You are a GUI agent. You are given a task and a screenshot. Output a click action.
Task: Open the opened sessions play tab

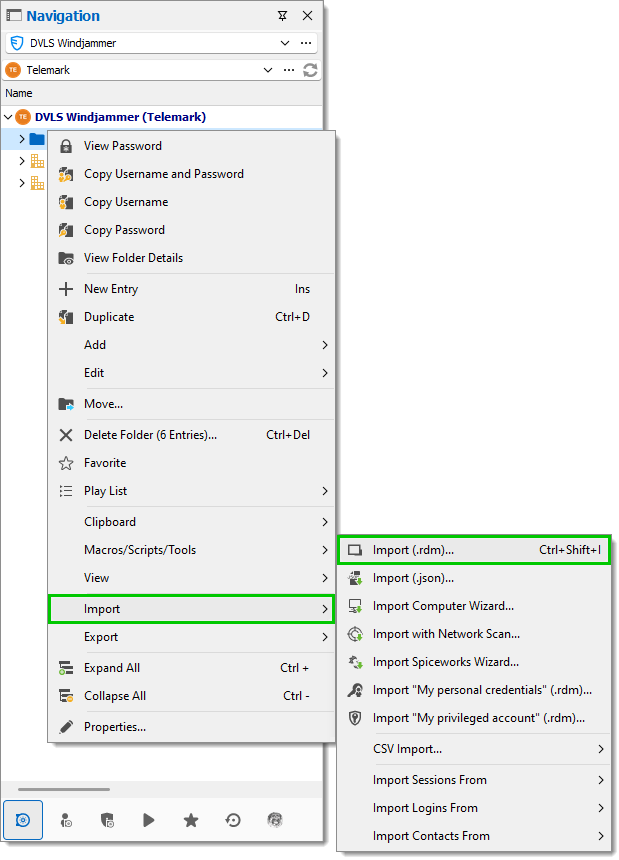coord(149,821)
